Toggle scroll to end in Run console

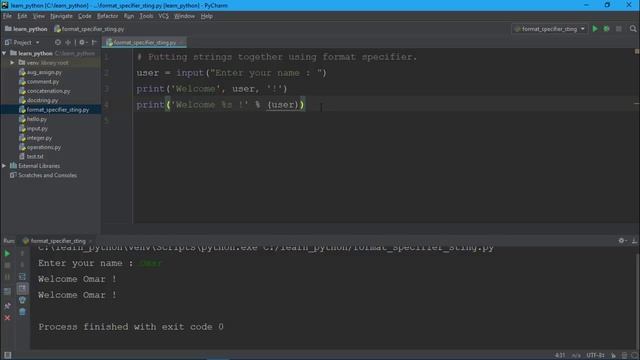[x=22, y=289]
